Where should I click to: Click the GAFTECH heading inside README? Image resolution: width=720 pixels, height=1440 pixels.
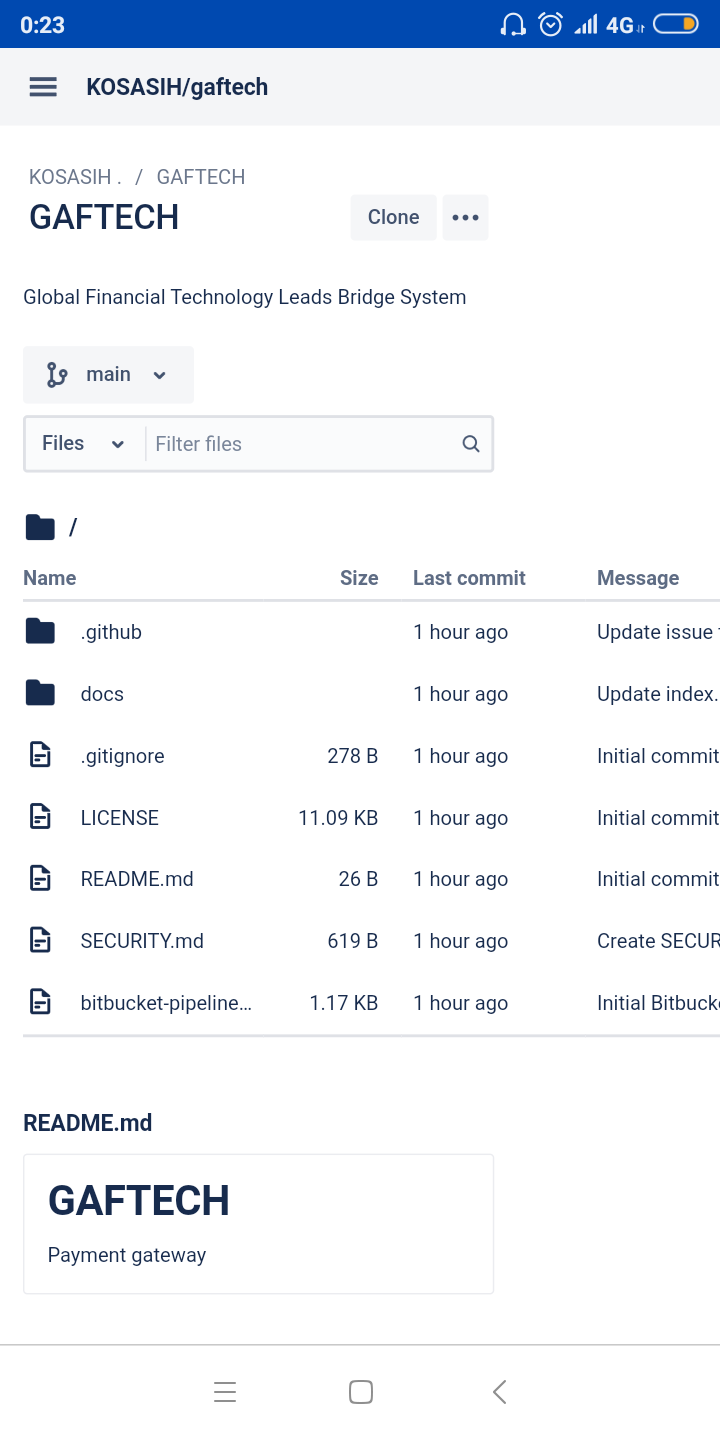click(x=139, y=1201)
